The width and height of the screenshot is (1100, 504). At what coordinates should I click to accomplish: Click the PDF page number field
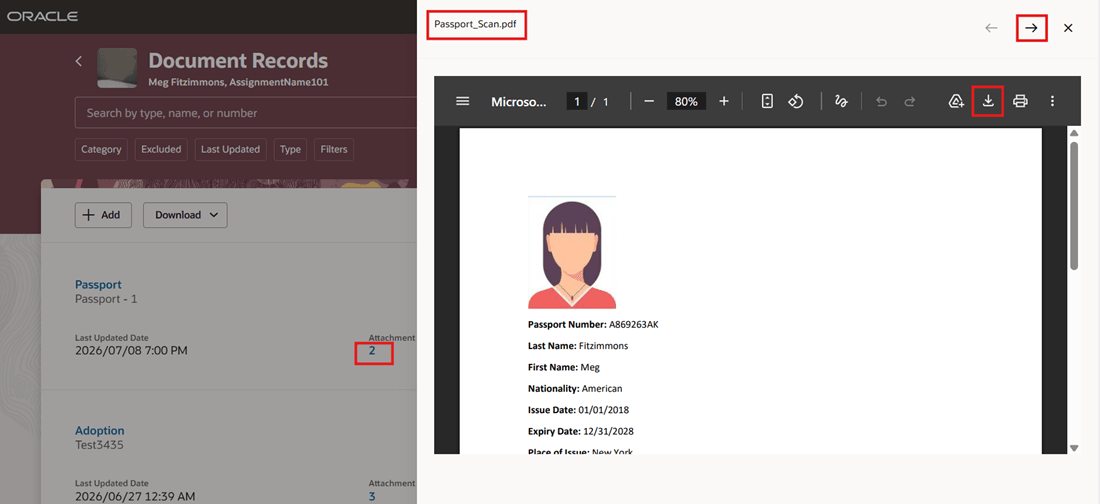coord(577,102)
